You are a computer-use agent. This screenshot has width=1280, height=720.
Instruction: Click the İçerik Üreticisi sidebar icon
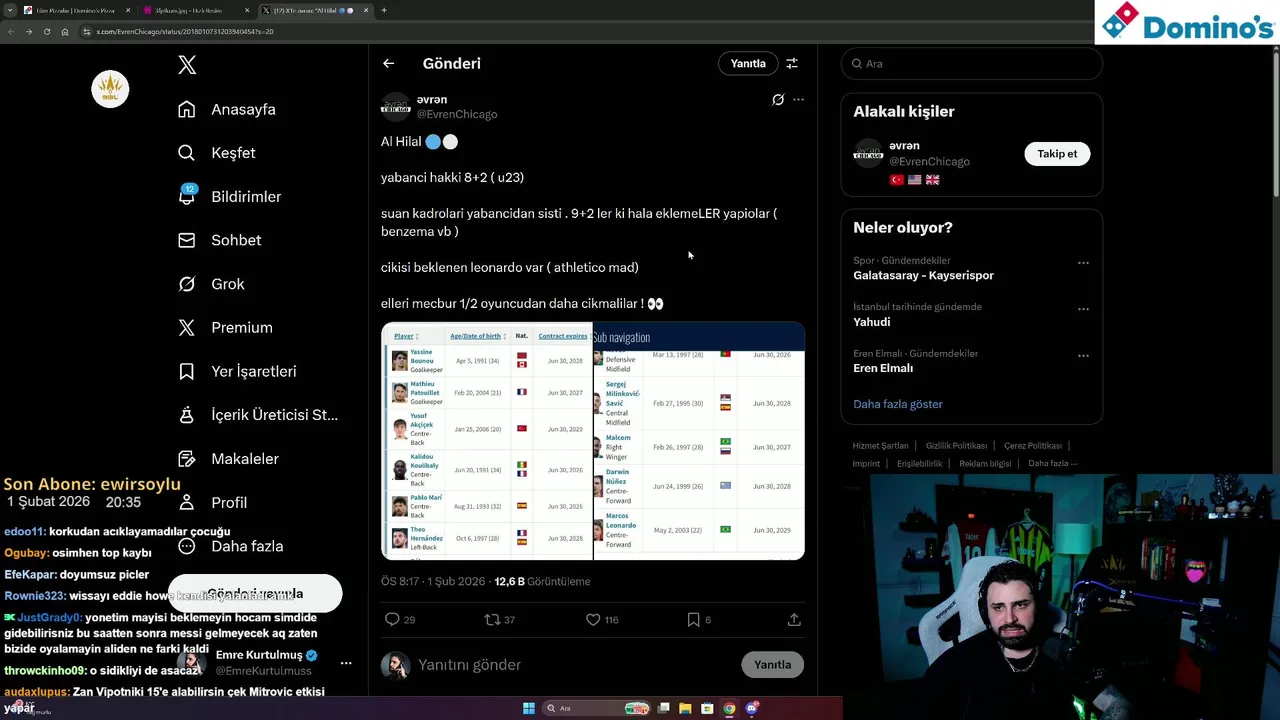coord(187,415)
